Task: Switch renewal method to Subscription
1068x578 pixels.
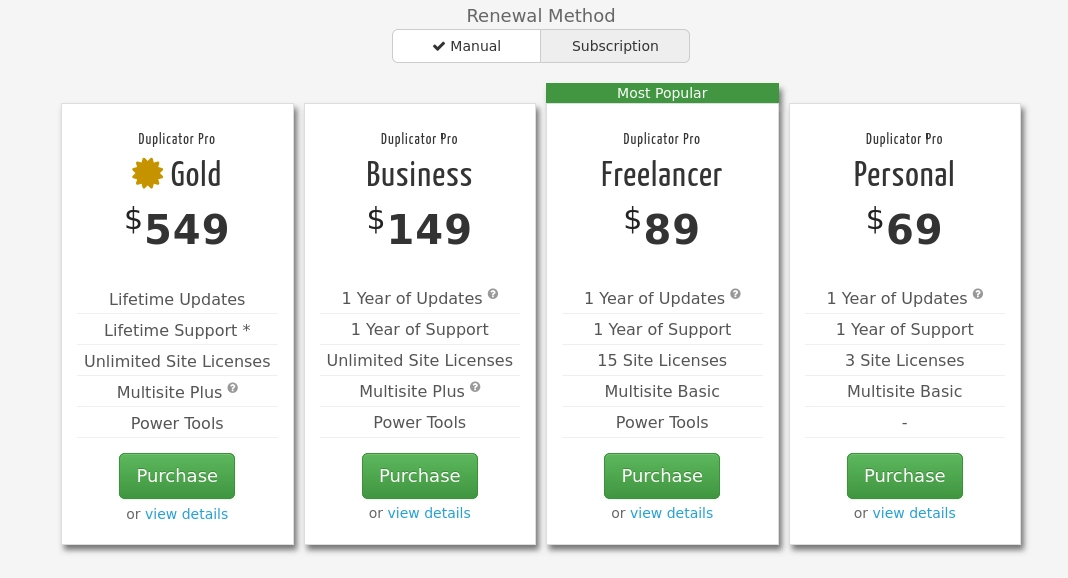Action: tap(615, 46)
